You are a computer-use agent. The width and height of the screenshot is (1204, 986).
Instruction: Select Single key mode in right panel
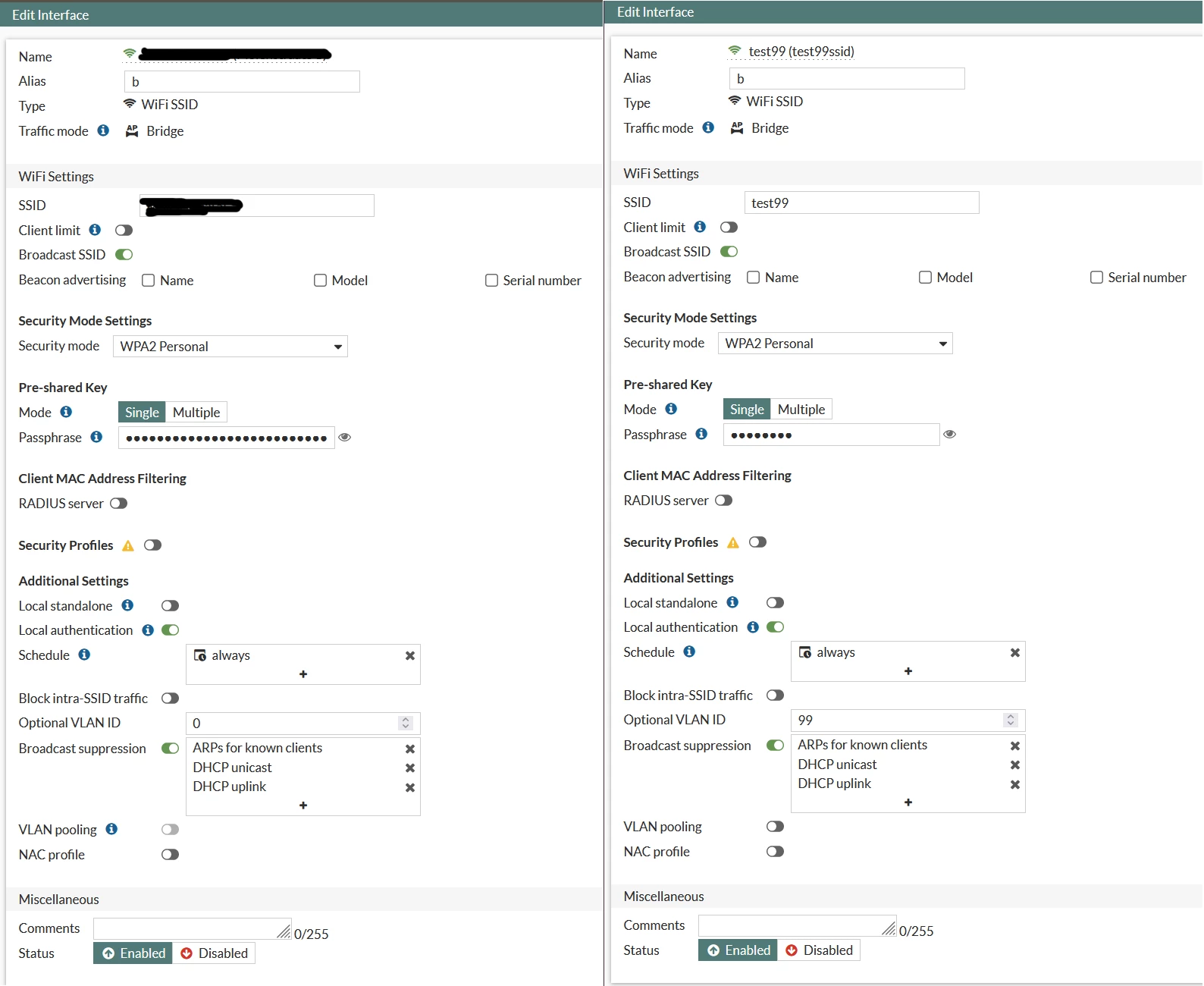tap(747, 409)
